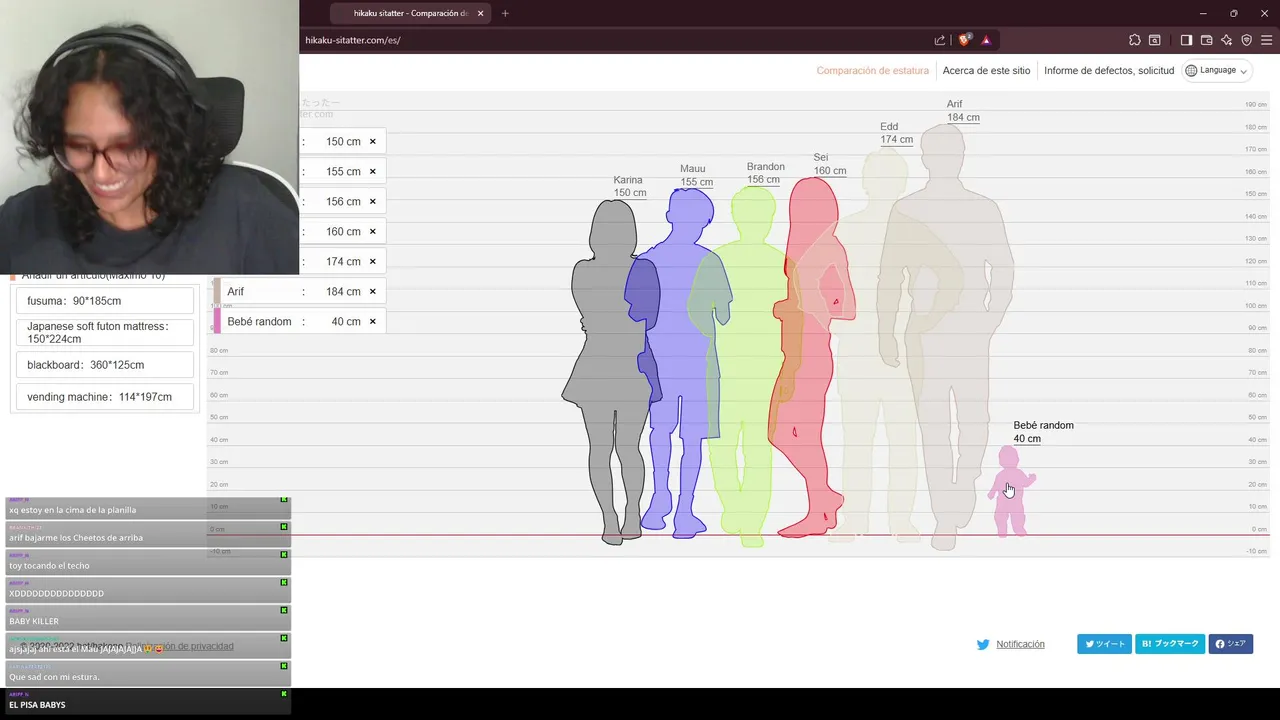Expand the Language dropdown
The width and height of the screenshot is (1280, 720).
1217,70
